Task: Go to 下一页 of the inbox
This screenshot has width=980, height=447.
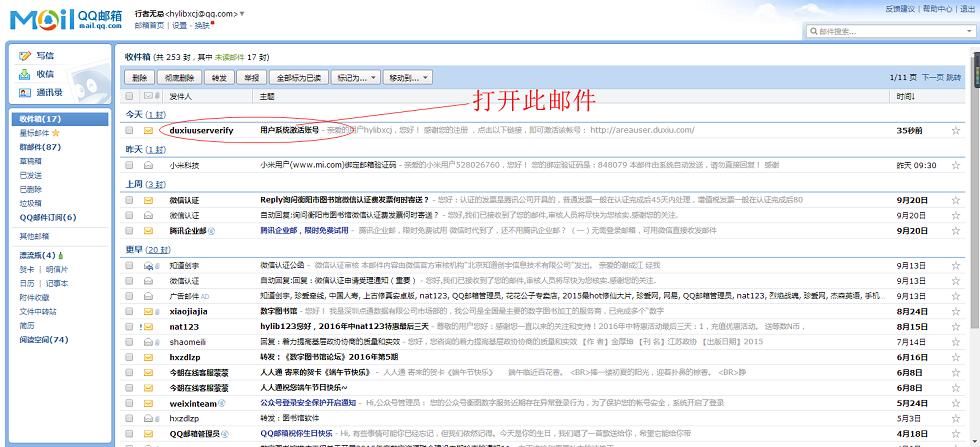Action: [x=932, y=78]
